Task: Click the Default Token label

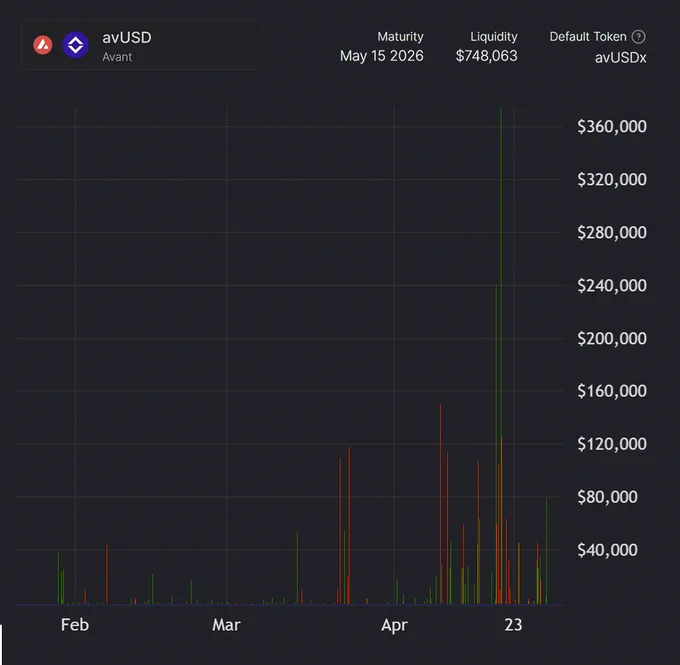Action: pyautogui.click(x=588, y=37)
